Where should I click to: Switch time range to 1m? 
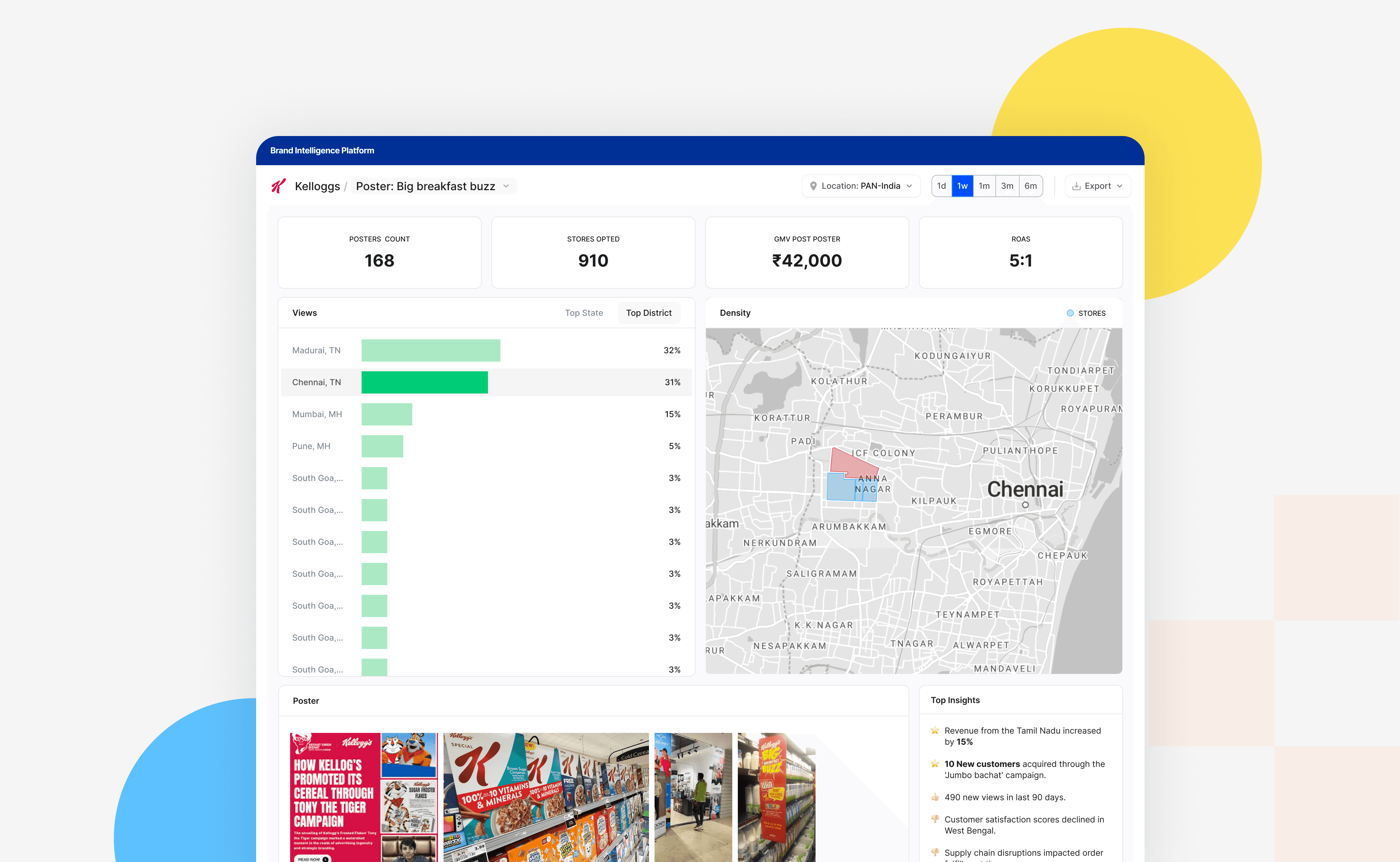(984, 186)
